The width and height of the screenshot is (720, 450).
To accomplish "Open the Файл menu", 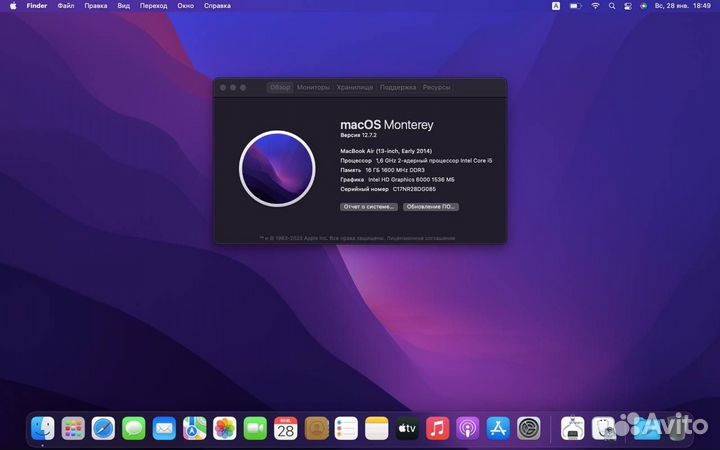I will click(x=66, y=6).
